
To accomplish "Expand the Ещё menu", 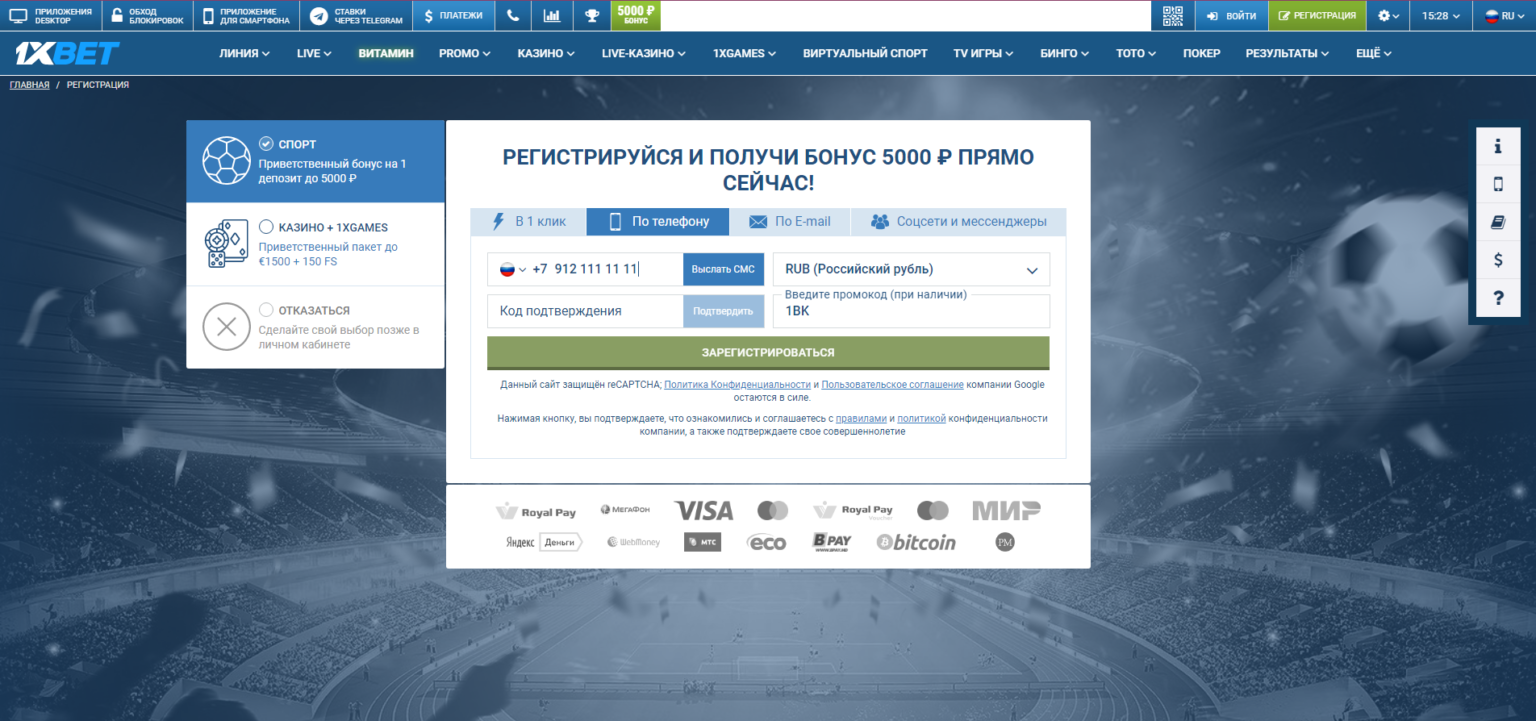I will [1373, 53].
